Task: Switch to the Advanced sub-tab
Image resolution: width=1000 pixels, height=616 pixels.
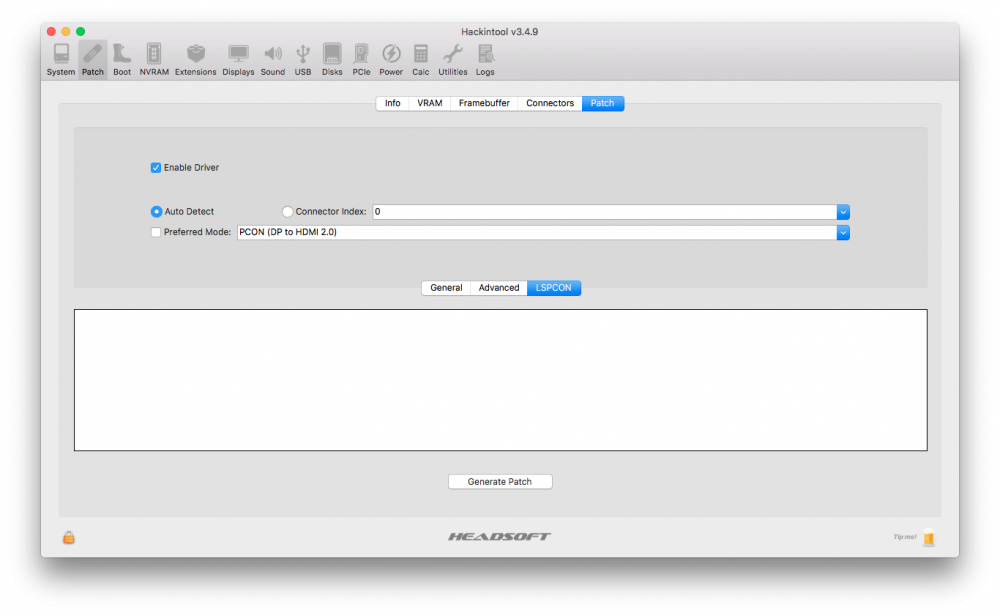Action: 499,288
